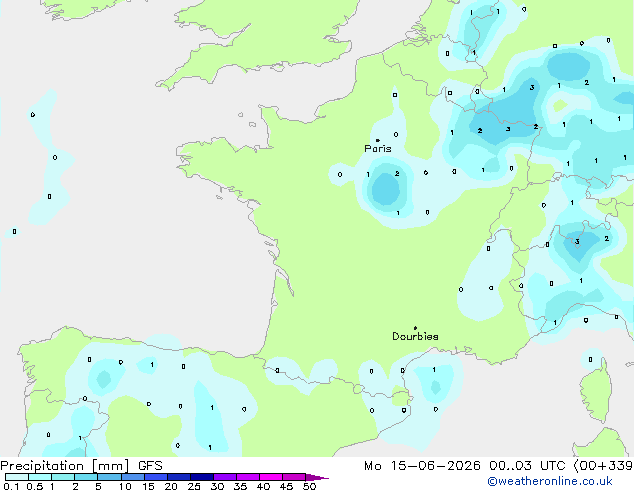Pick legend swatch between 40 and 45

click(271, 477)
